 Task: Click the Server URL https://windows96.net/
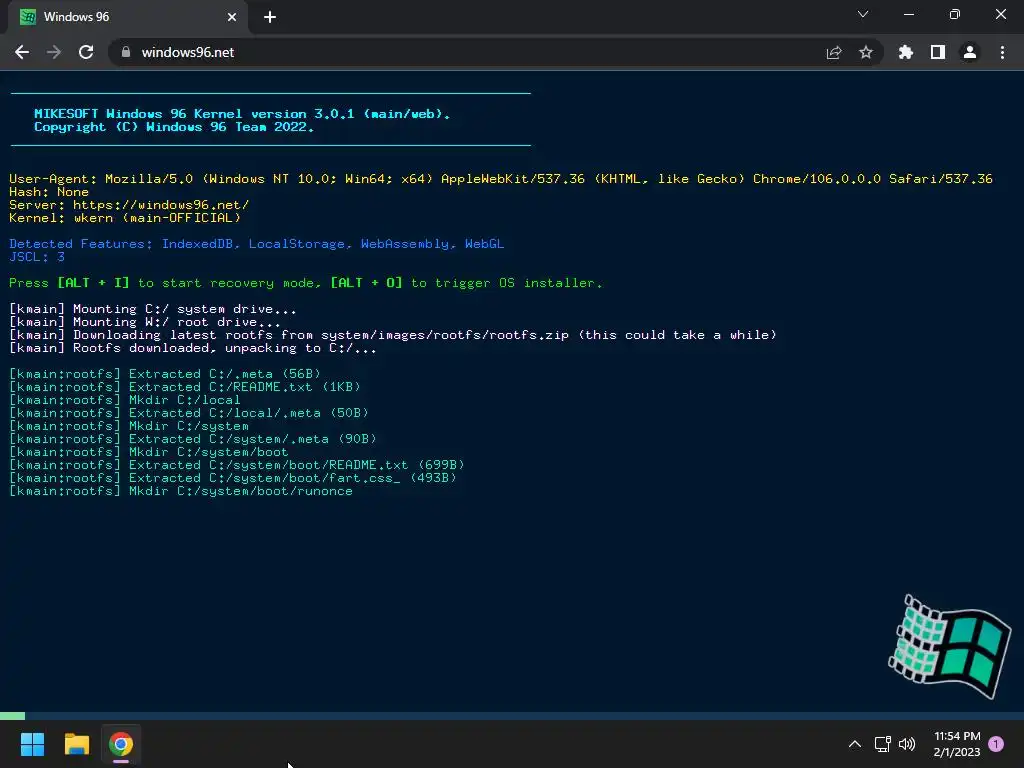(161, 205)
